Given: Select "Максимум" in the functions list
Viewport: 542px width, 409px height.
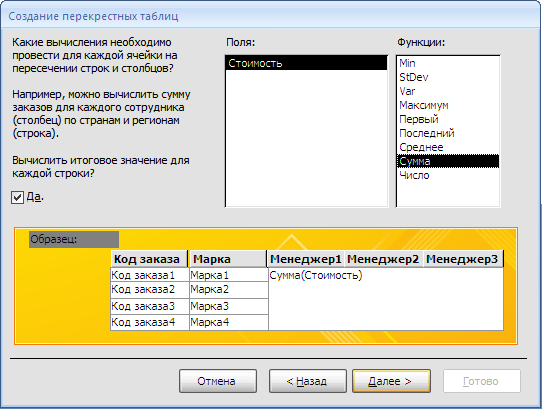Looking at the screenshot, I should coord(448,105).
